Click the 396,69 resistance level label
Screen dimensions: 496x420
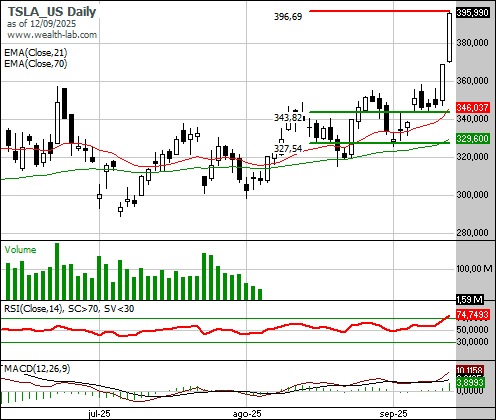(x=288, y=17)
